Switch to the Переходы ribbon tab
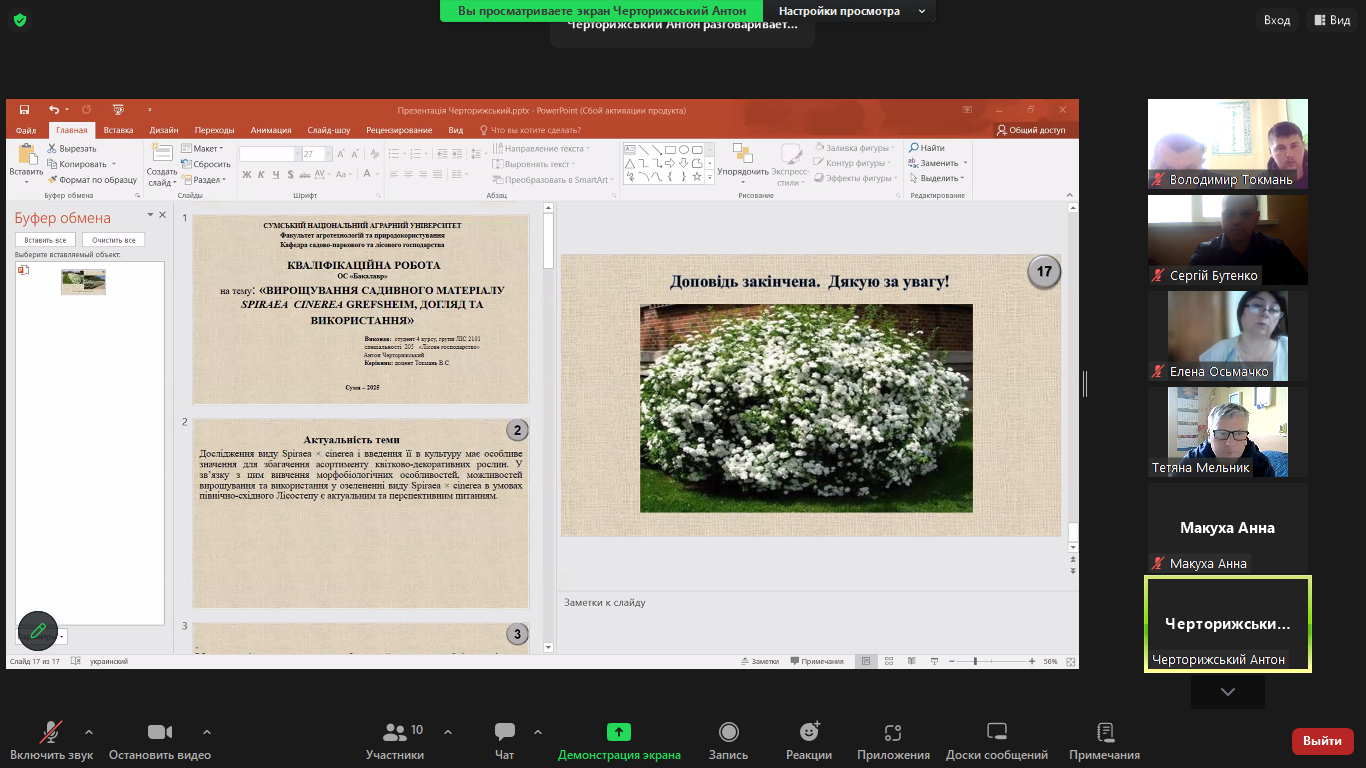This screenshot has width=1366, height=768. click(214, 130)
